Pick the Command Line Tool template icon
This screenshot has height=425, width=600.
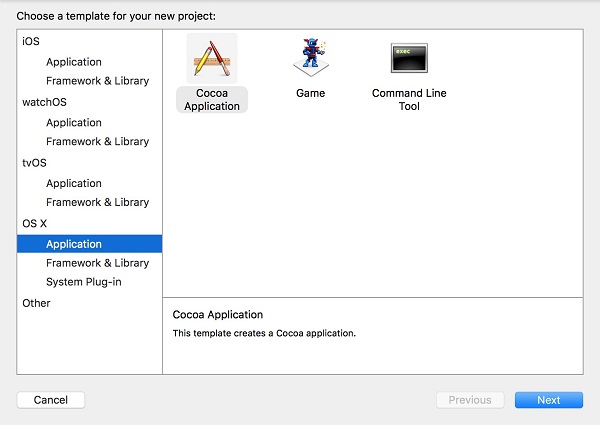409,58
